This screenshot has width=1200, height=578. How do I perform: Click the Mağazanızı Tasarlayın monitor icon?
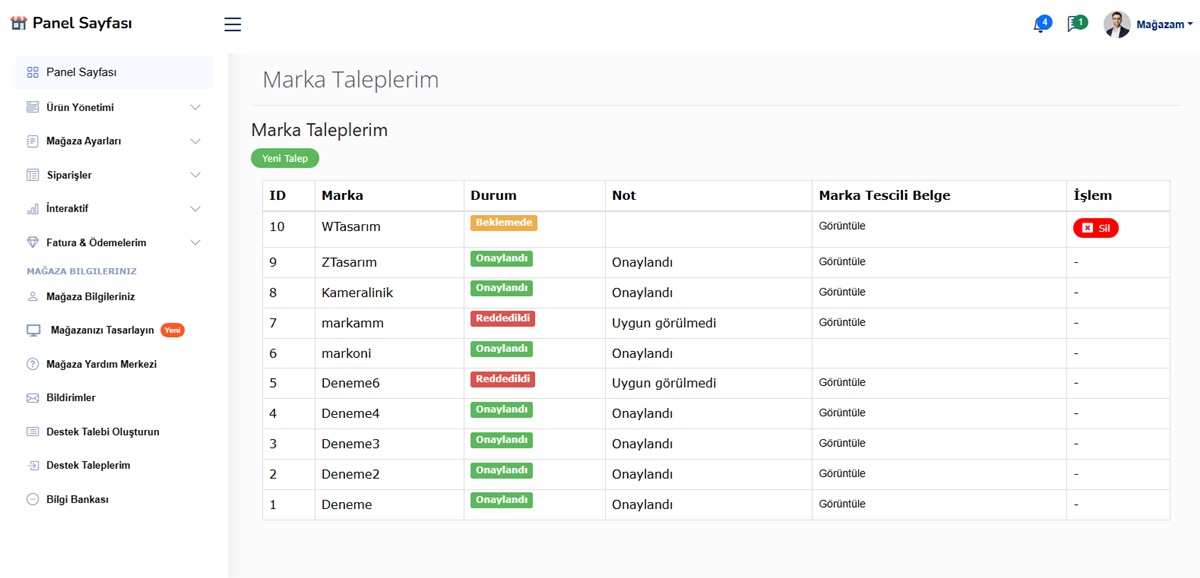coord(33,330)
